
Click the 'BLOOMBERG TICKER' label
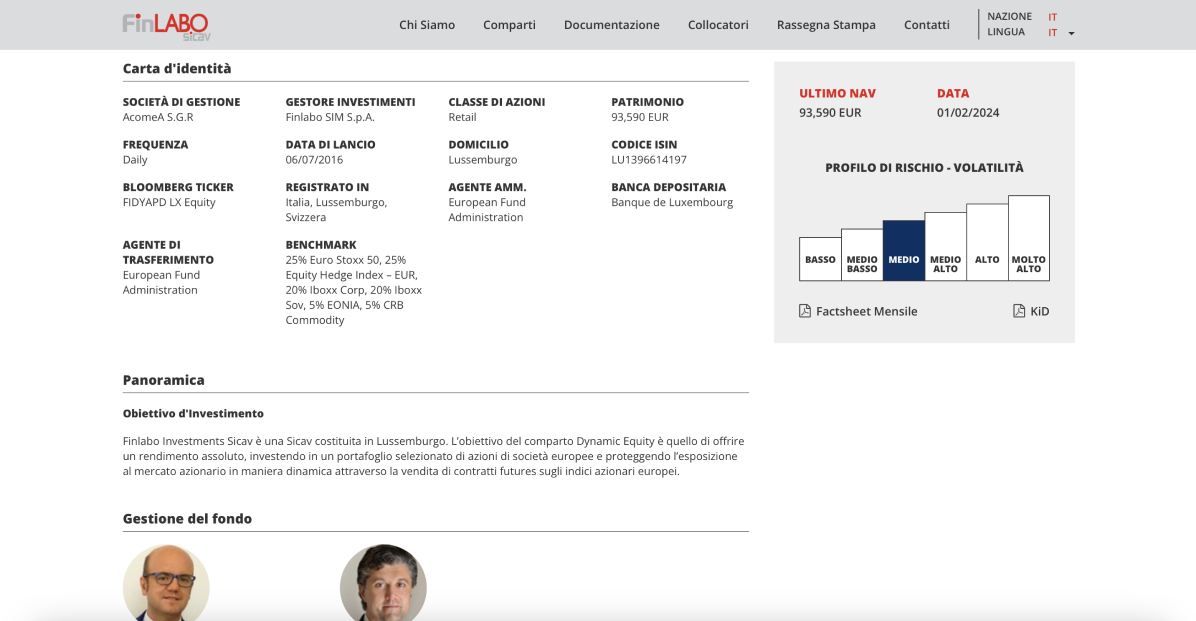[x=178, y=188]
